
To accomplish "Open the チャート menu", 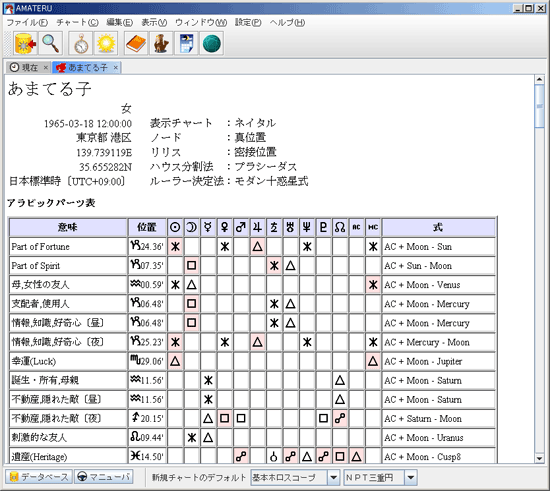I will [77, 23].
